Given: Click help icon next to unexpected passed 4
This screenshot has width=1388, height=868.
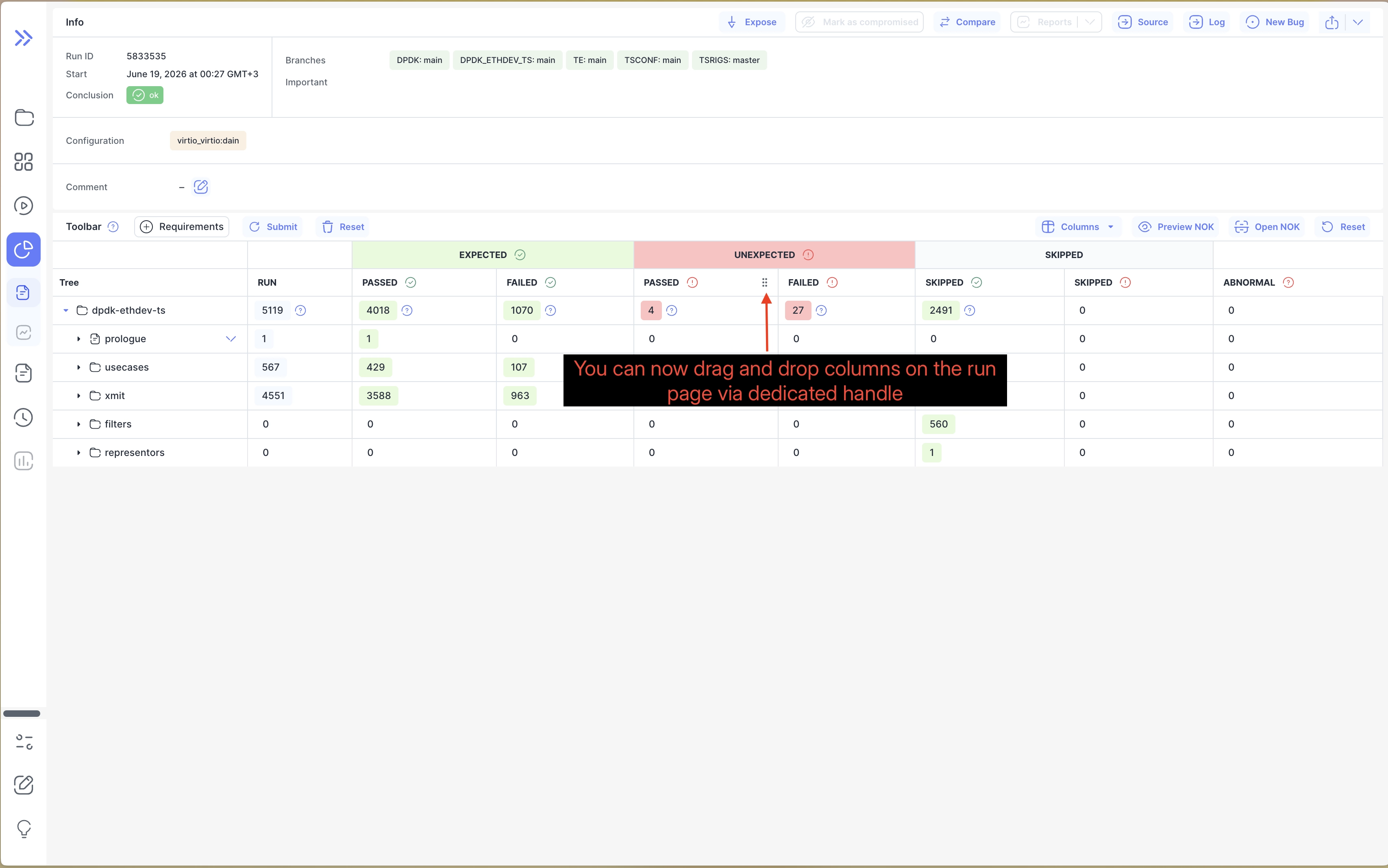Looking at the screenshot, I should 671,310.
